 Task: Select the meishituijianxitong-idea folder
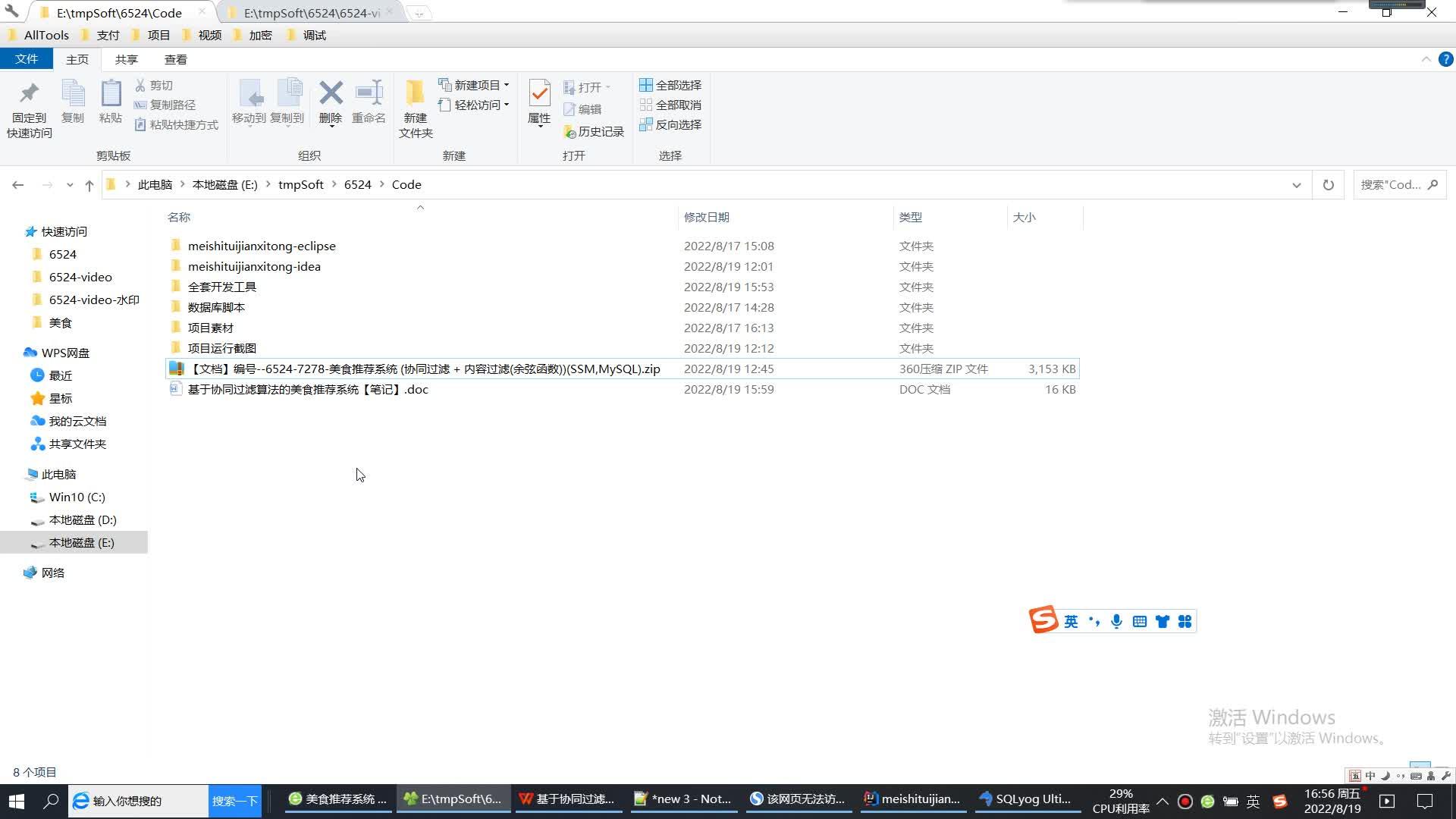[254, 266]
